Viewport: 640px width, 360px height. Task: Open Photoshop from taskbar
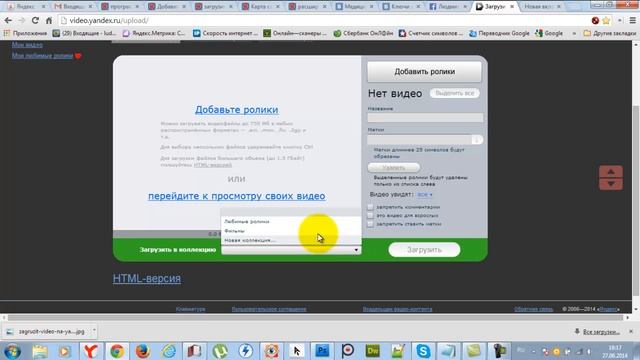point(322,351)
